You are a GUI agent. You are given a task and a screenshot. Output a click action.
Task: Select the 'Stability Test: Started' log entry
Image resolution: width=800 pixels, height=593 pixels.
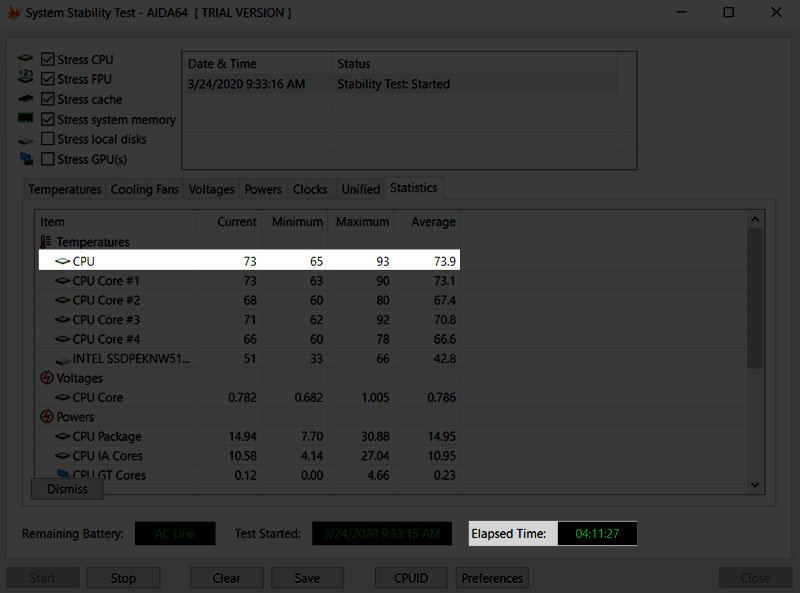coord(393,84)
